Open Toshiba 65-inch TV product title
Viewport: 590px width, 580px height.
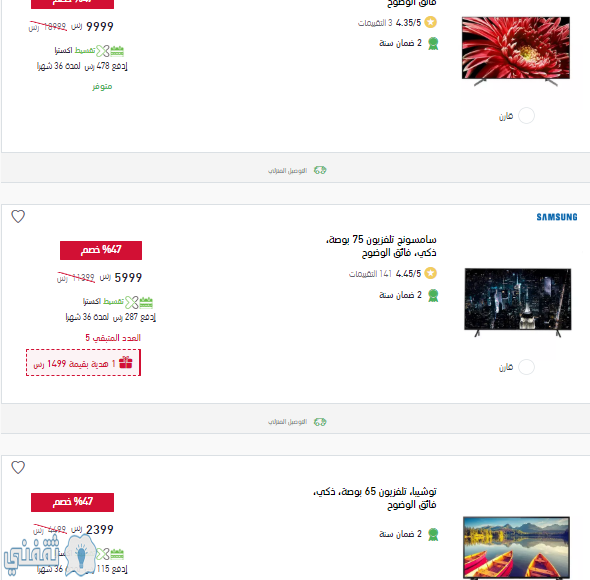(375, 498)
